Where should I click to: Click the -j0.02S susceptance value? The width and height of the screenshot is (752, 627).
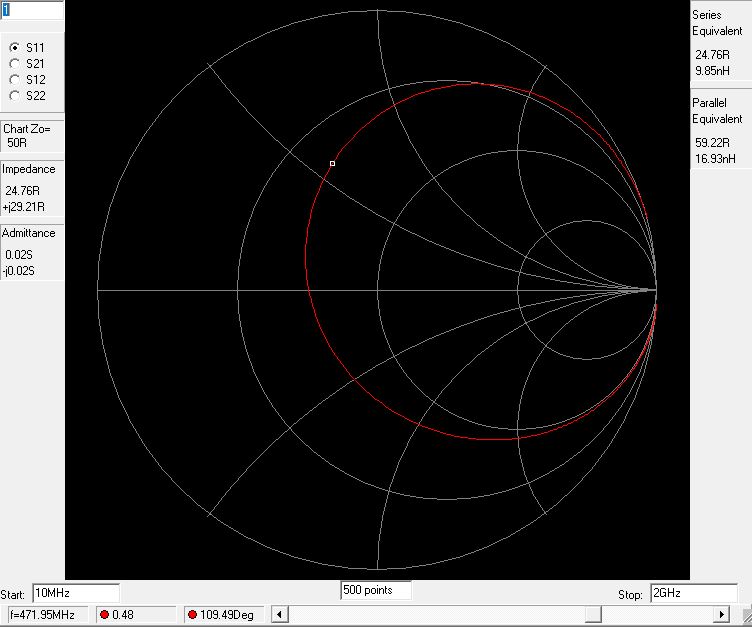pyautogui.click(x=18, y=271)
